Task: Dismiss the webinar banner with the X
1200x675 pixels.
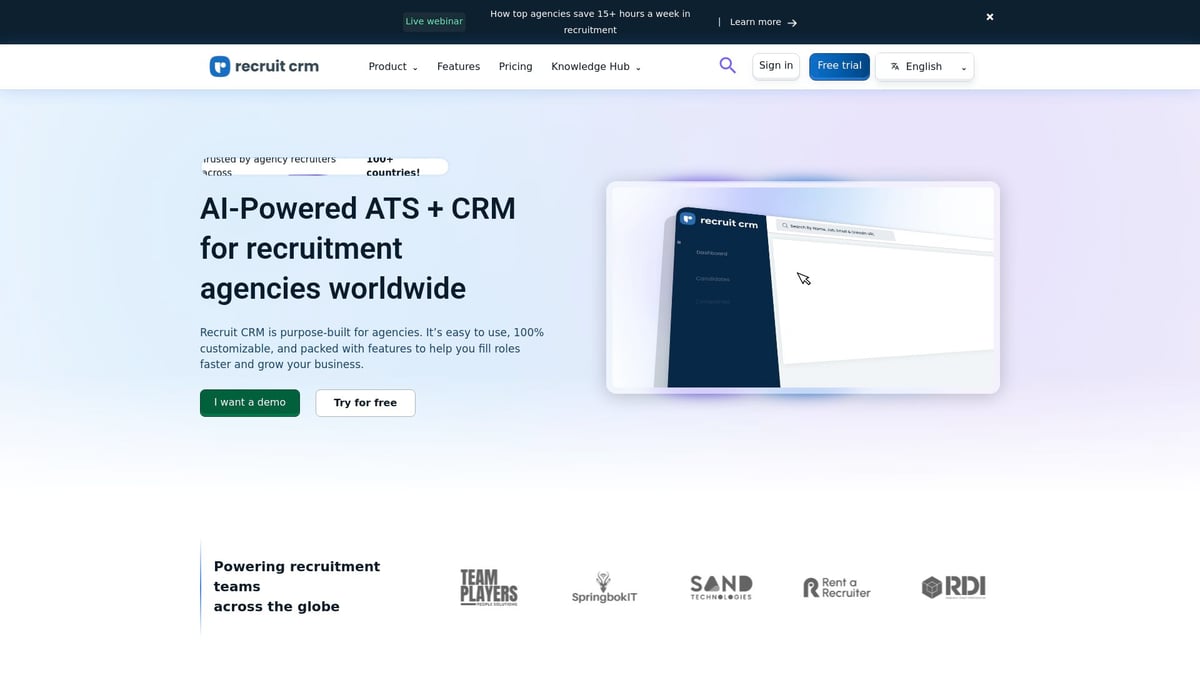Action: (x=989, y=16)
